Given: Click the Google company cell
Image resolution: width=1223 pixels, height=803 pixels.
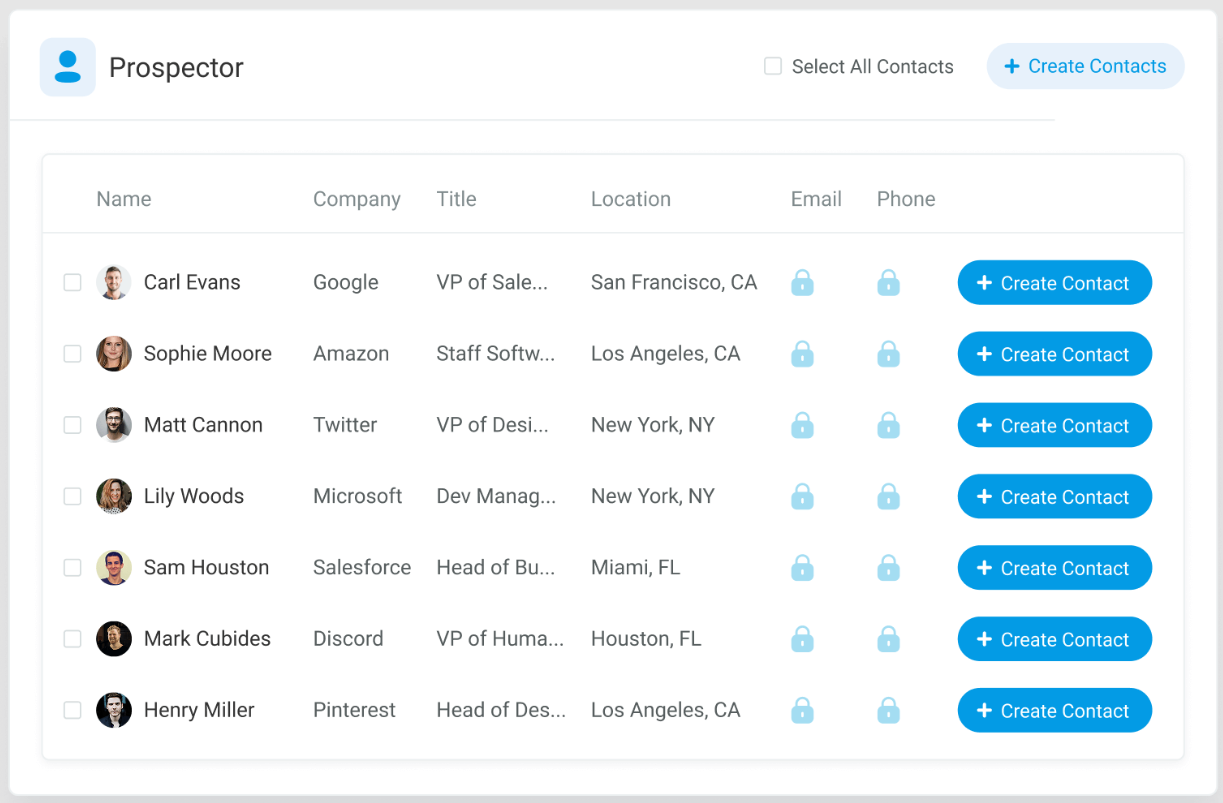Looking at the screenshot, I should click(x=346, y=282).
